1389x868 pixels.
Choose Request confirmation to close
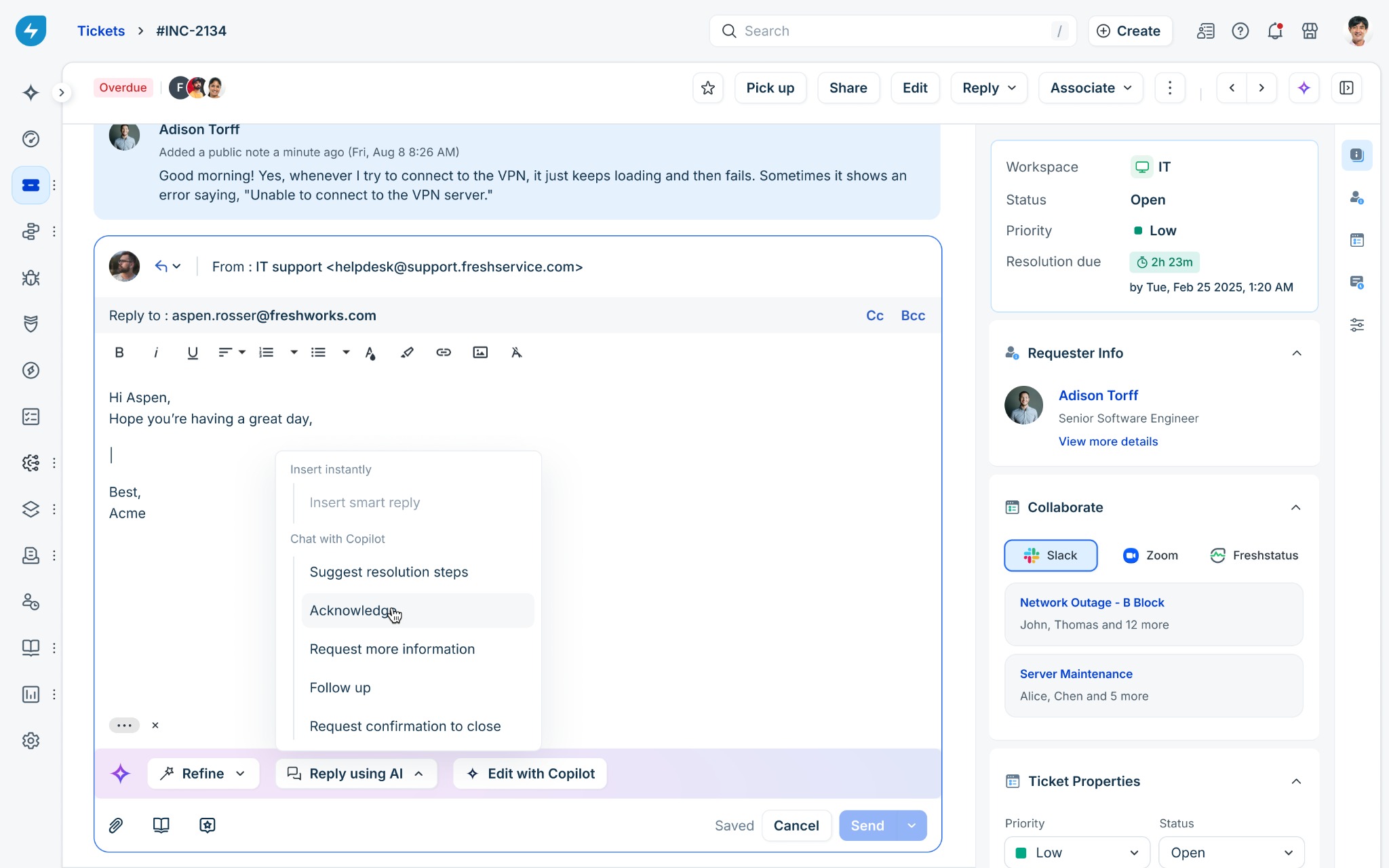pyautogui.click(x=418, y=727)
